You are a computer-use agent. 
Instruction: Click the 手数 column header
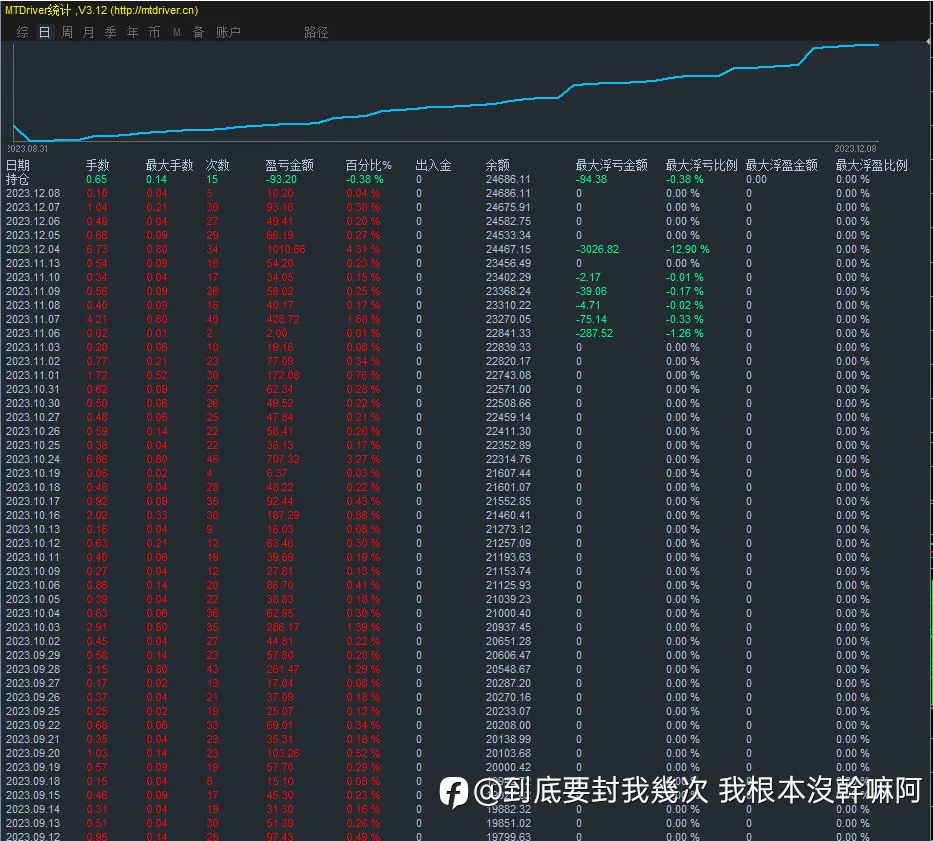pos(98,165)
